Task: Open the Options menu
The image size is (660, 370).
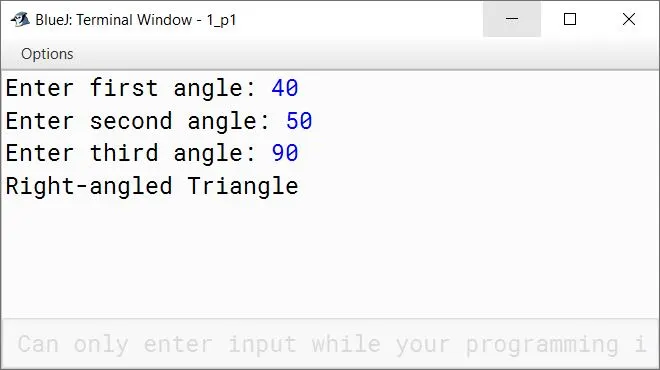Action: [47, 54]
